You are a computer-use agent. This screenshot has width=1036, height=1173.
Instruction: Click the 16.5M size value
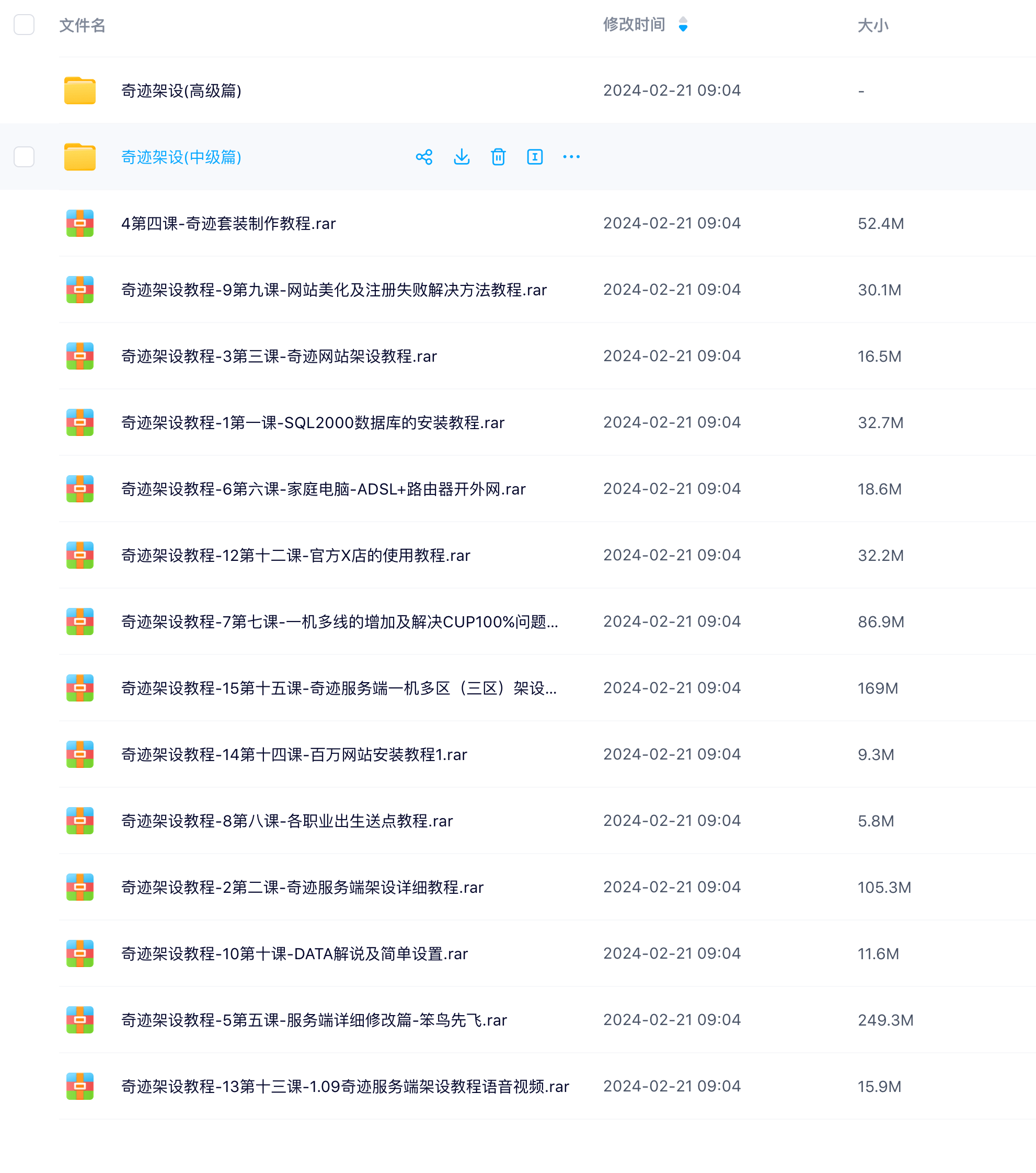pyautogui.click(x=879, y=356)
